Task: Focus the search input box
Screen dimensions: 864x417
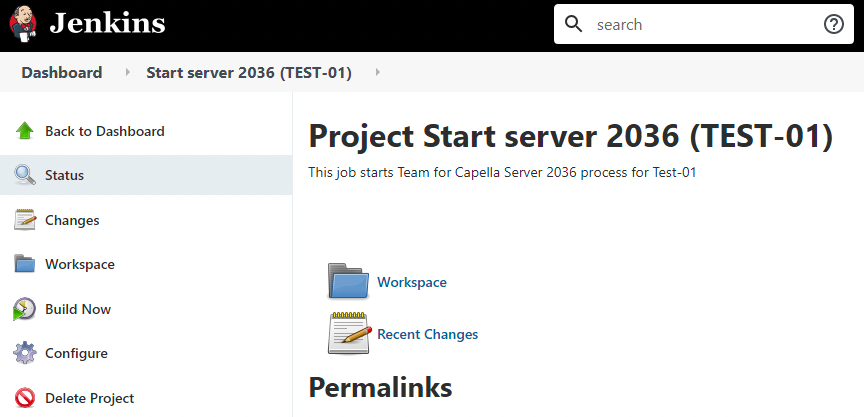Action: (x=700, y=24)
